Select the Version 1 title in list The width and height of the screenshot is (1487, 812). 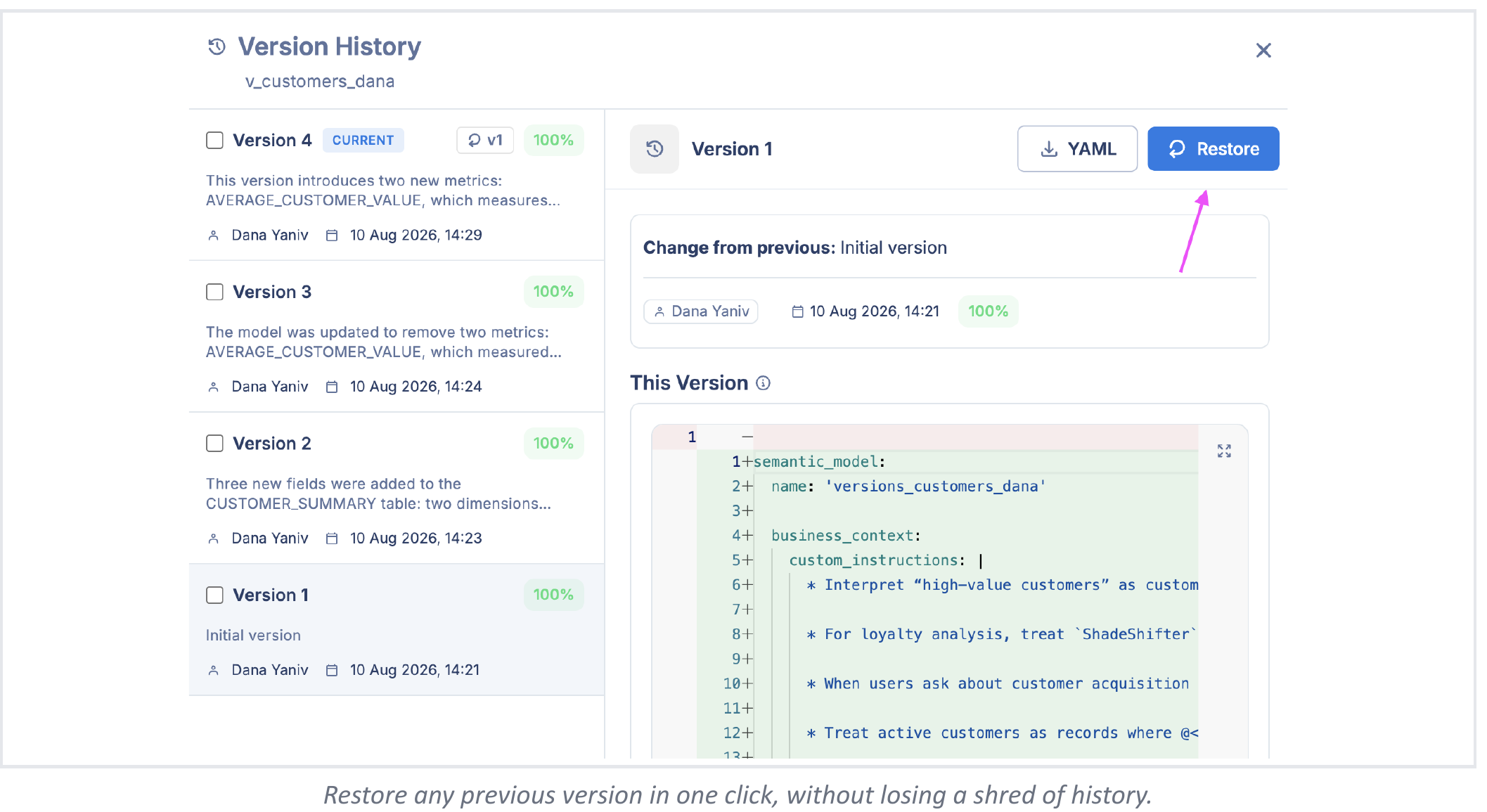click(271, 595)
